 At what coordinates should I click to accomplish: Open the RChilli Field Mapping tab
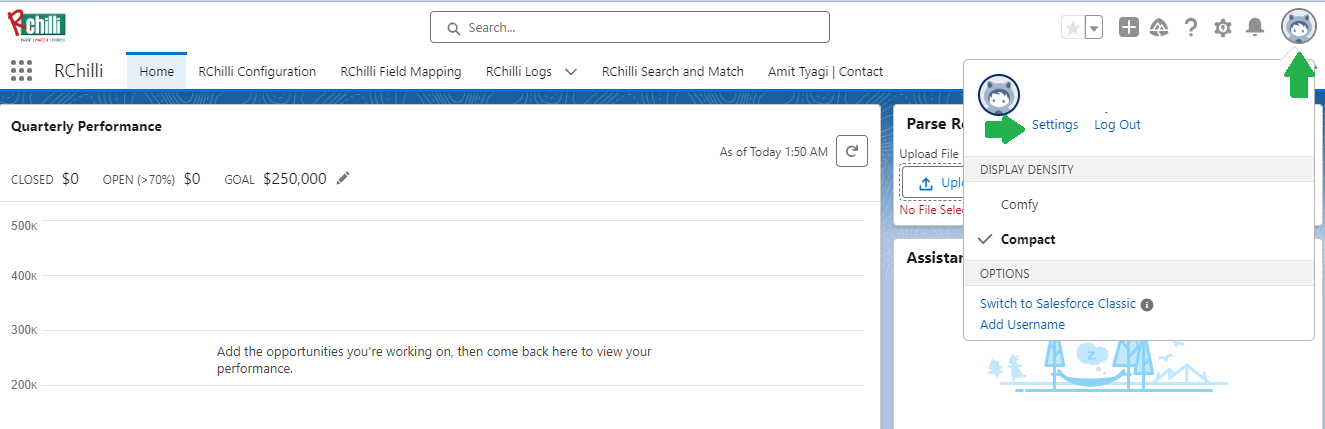coord(401,71)
